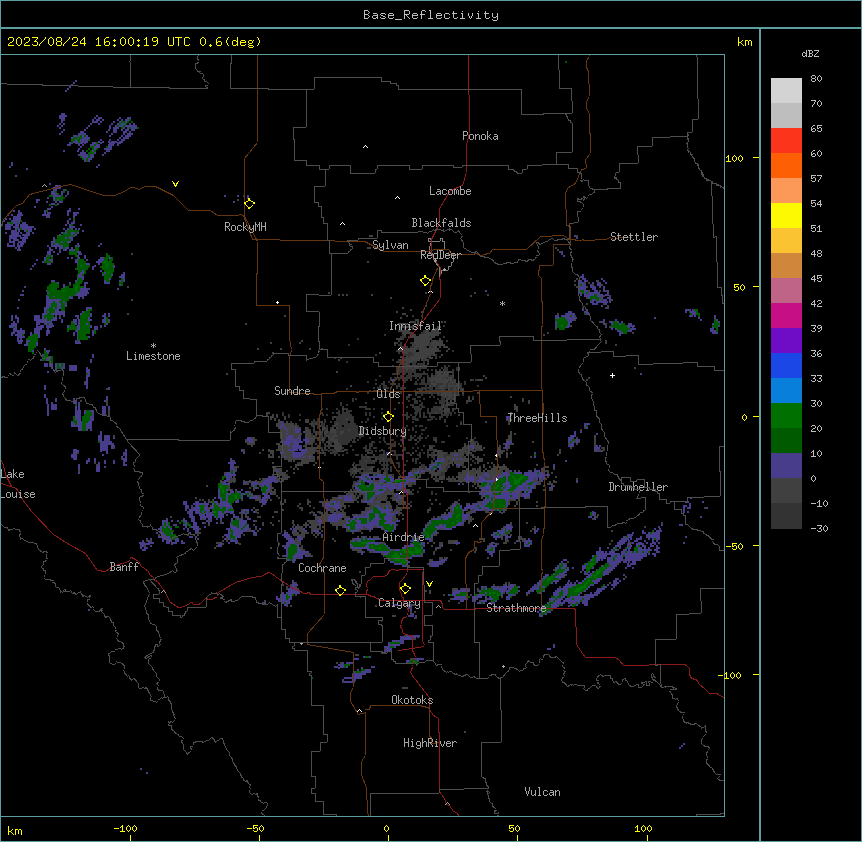The height and width of the screenshot is (842, 862).
Task: Click the Strathmore label
Action: coord(516,608)
